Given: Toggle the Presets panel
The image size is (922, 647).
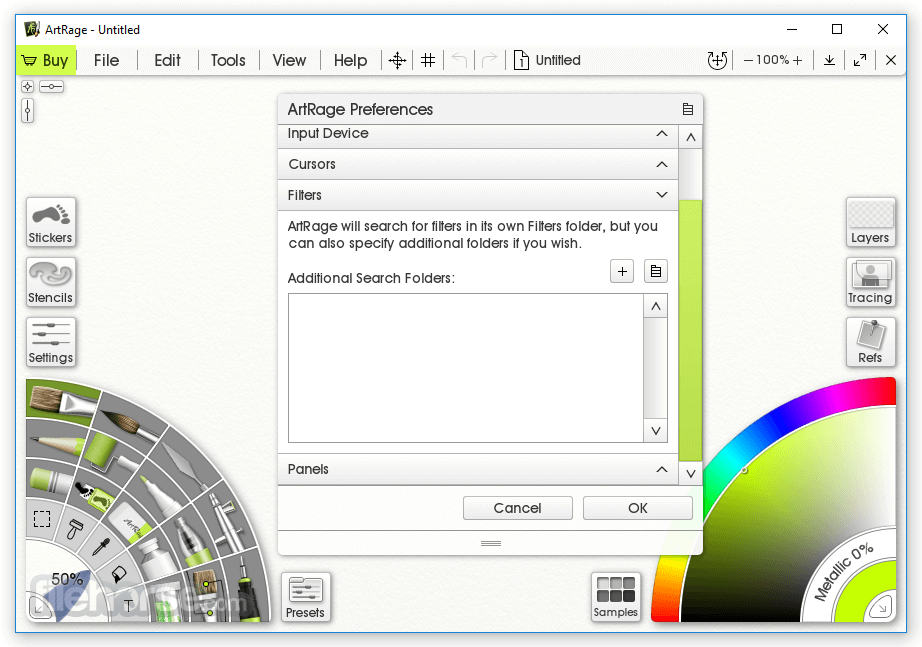Looking at the screenshot, I should [305, 597].
